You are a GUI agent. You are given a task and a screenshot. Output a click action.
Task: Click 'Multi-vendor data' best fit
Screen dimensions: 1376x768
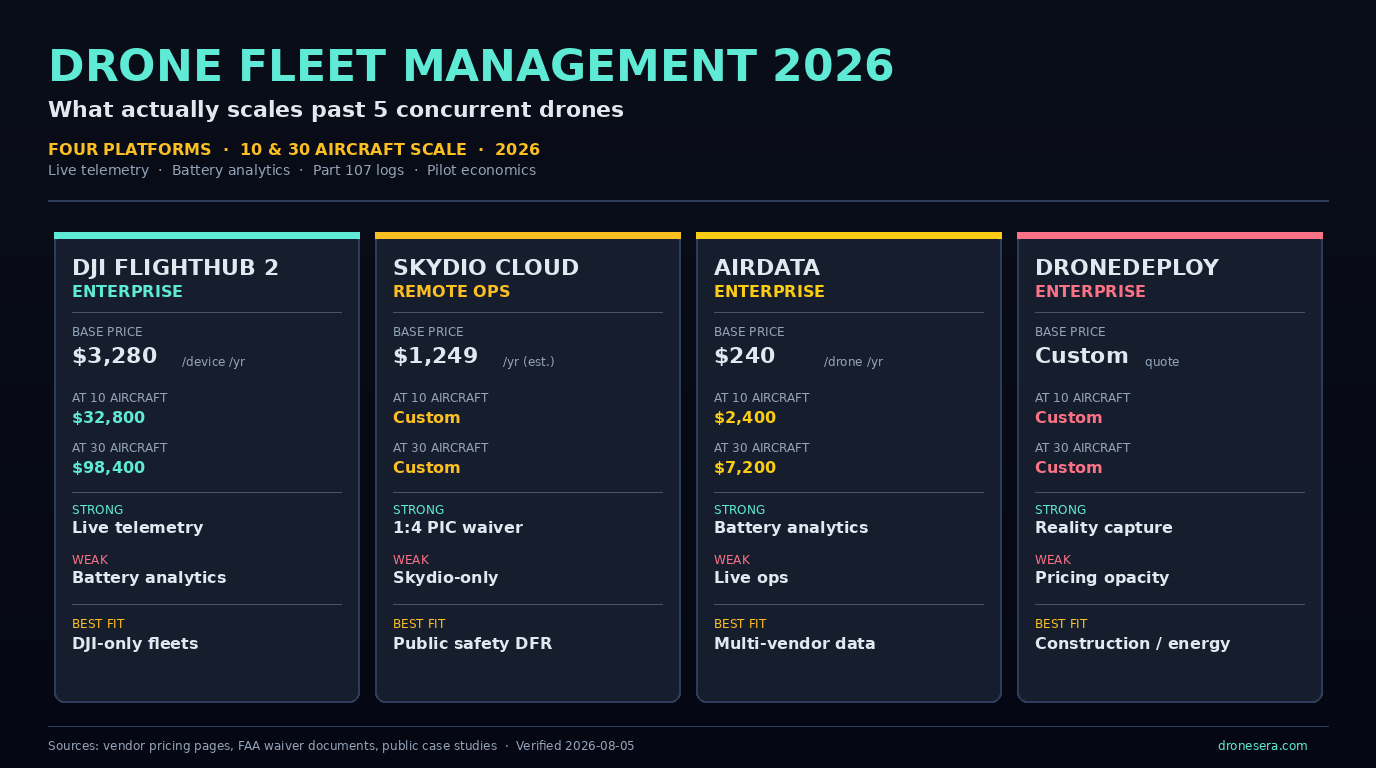(x=795, y=644)
